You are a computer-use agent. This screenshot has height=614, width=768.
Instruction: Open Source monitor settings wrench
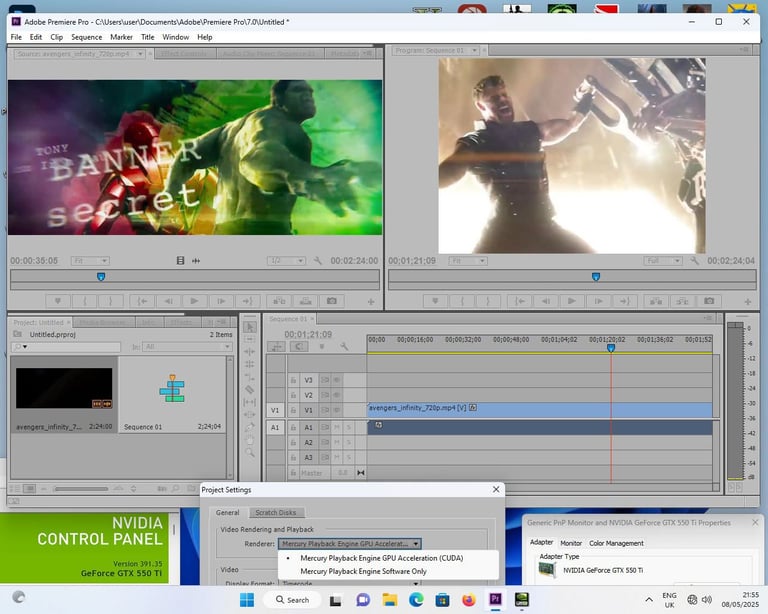pyautogui.click(x=318, y=261)
